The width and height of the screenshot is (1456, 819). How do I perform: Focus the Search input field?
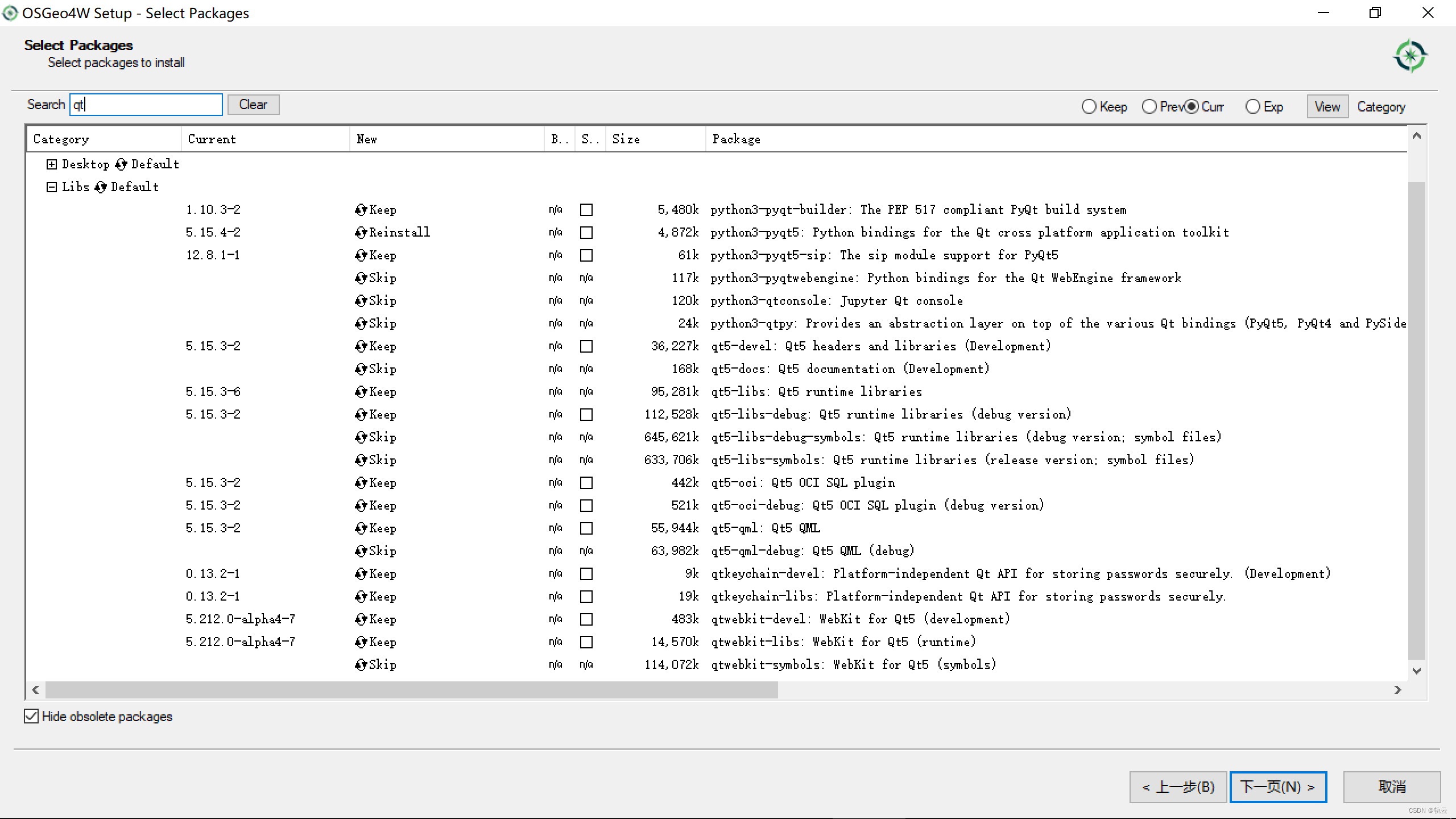pos(146,105)
